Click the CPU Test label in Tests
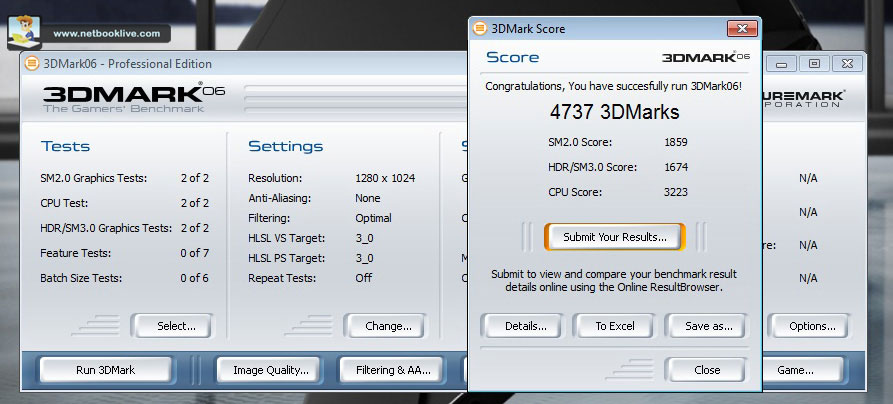893x404 pixels. point(64,203)
